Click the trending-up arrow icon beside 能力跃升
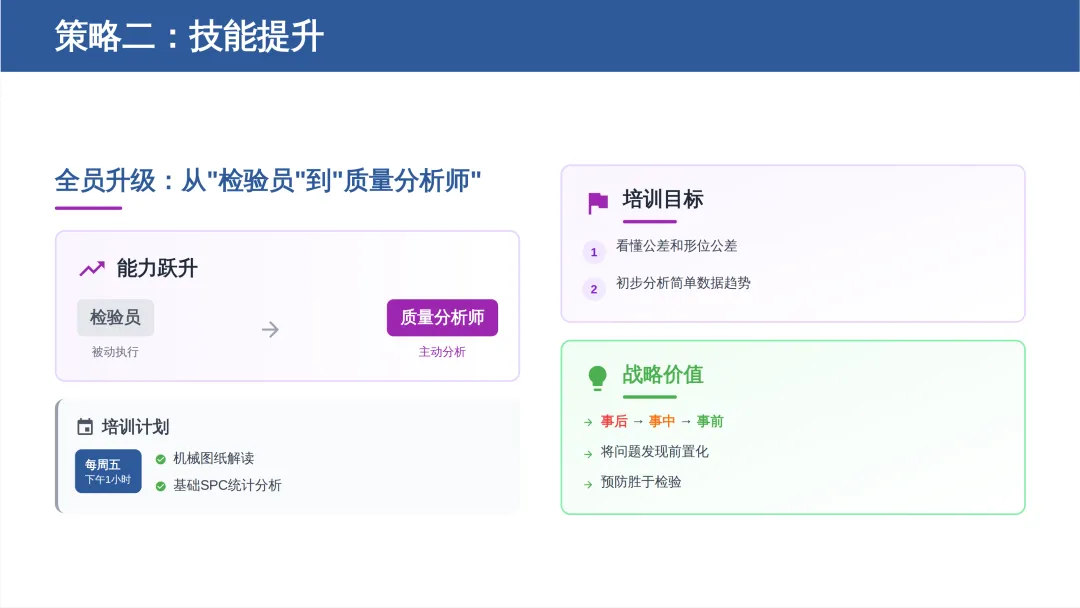The image size is (1080, 608). (x=92, y=268)
